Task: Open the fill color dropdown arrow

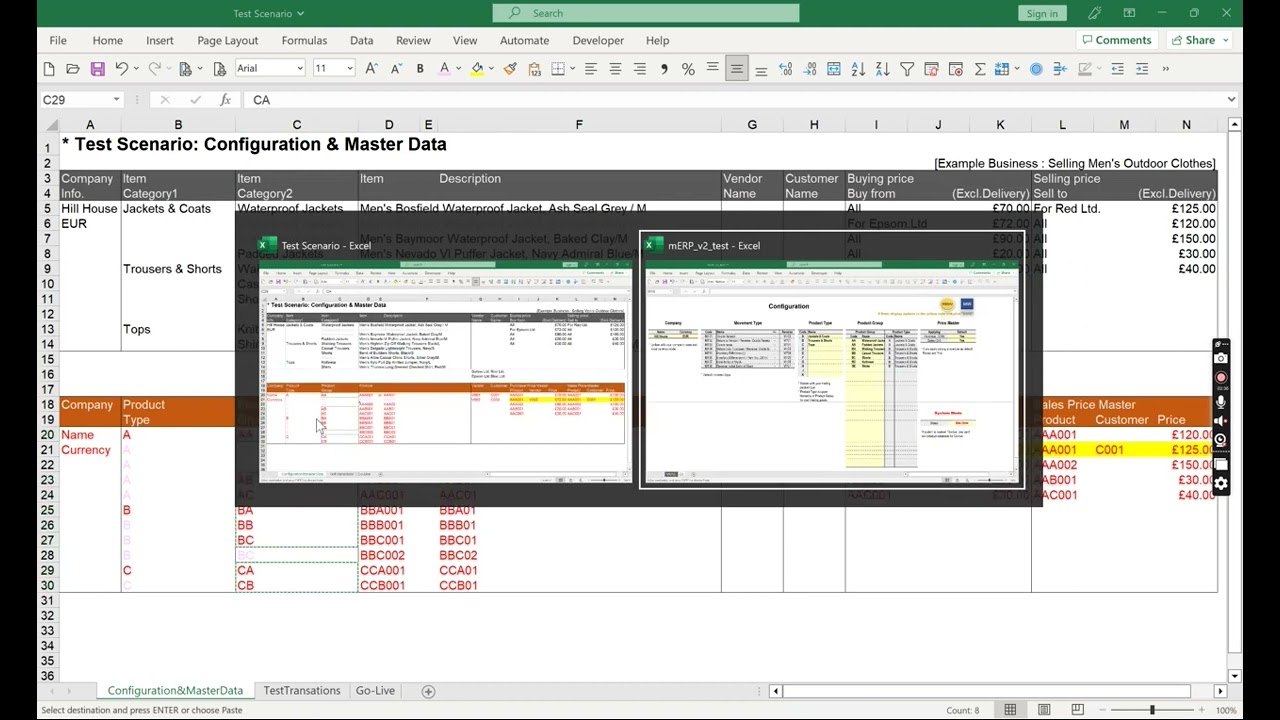Action: tap(491, 69)
